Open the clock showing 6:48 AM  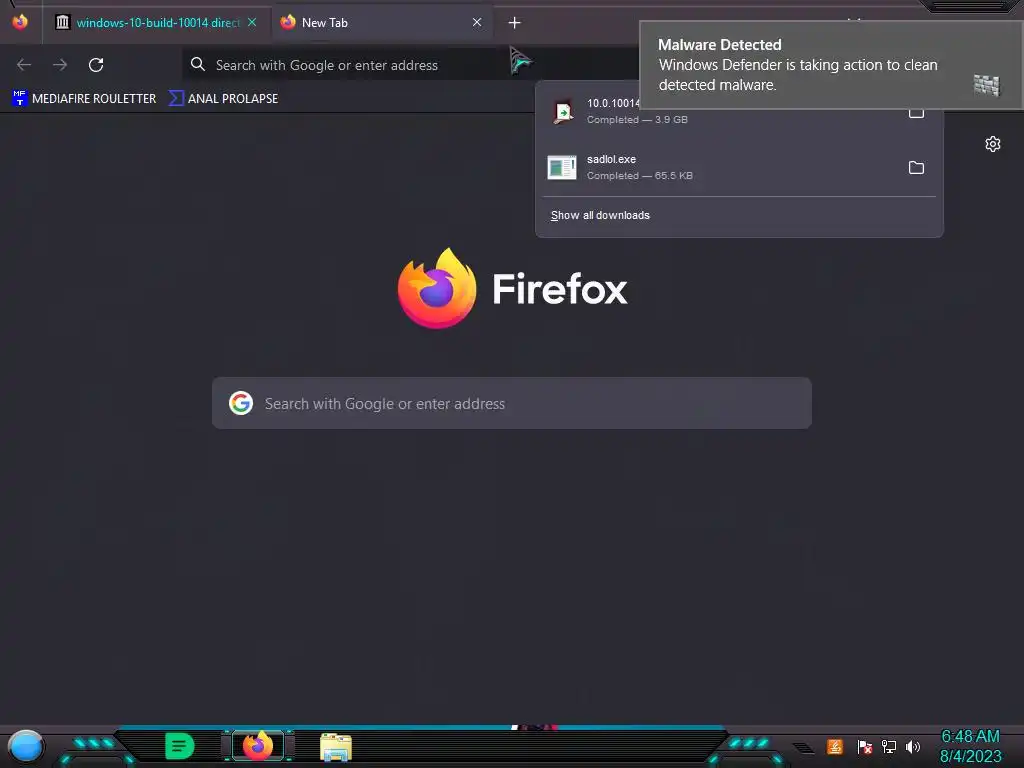click(970, 746)
